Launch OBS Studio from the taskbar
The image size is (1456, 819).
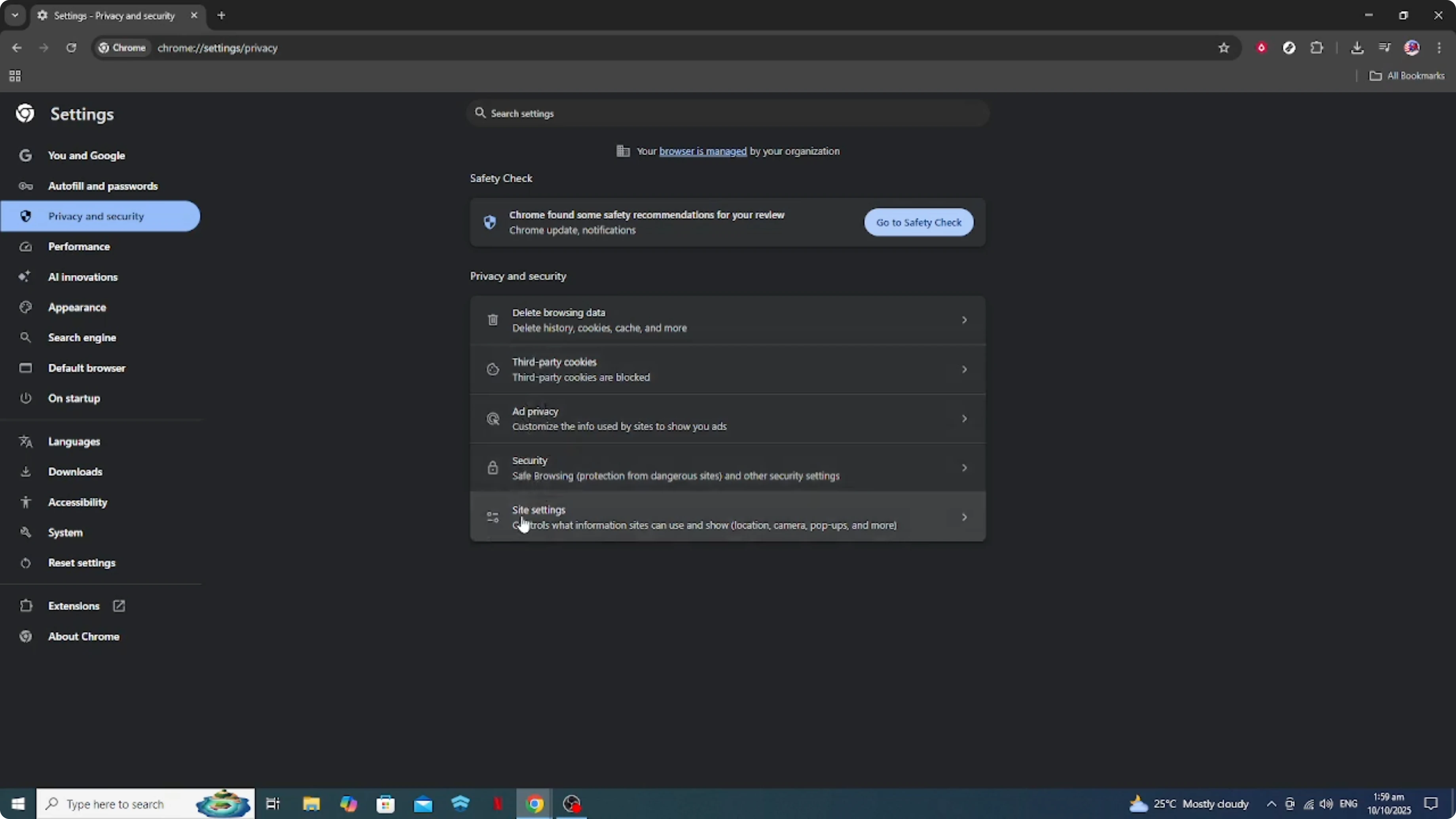tap(571, 803)
